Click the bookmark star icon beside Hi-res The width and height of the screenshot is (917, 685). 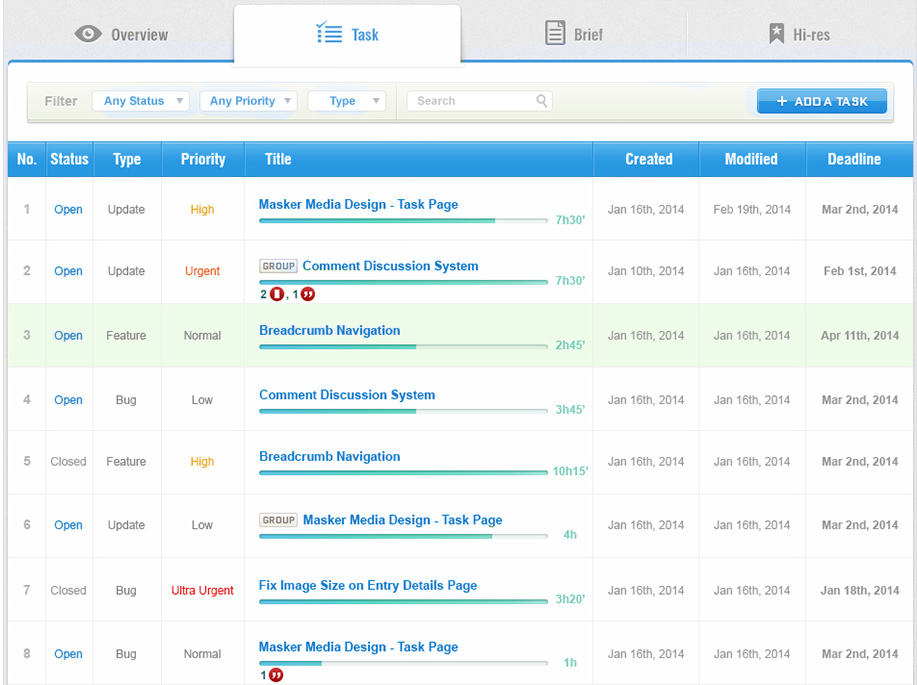tap(776, 33)
